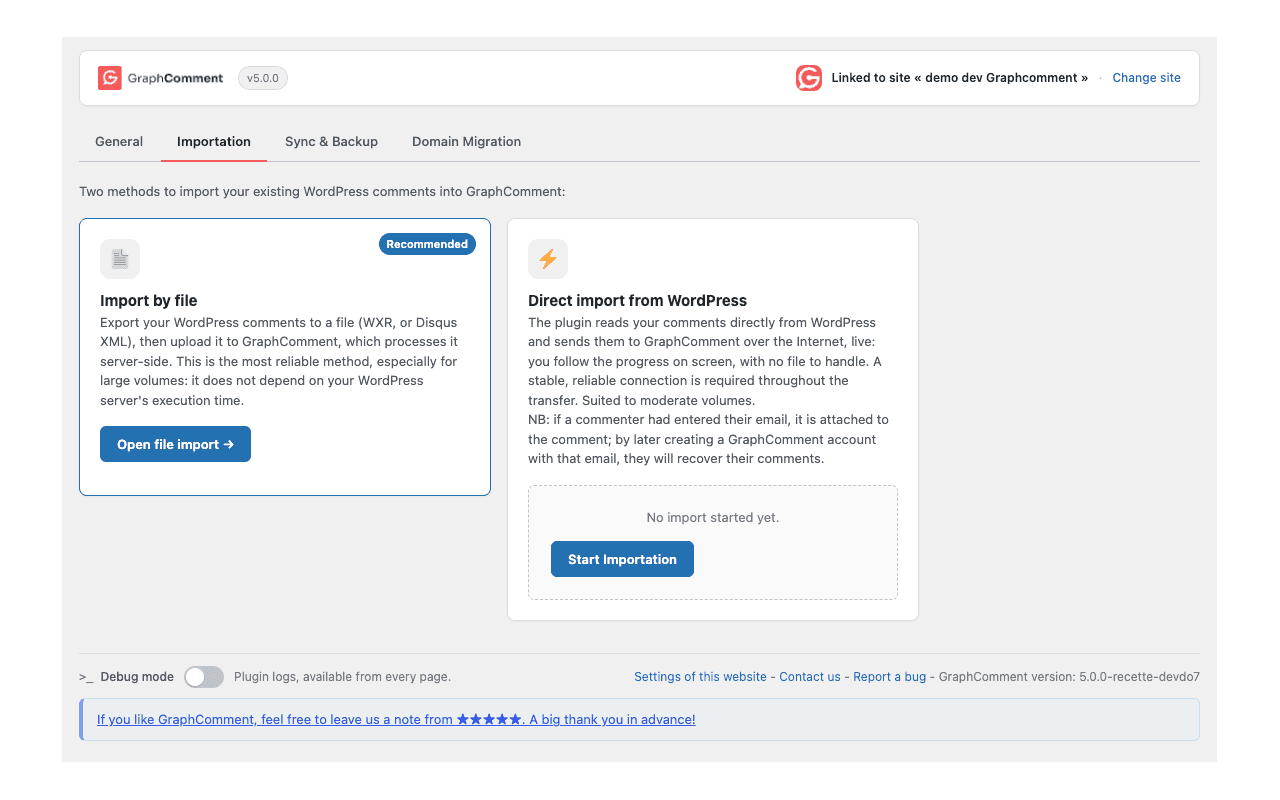
Task: Open the Settings of this website link
Action: click(700, 677)
